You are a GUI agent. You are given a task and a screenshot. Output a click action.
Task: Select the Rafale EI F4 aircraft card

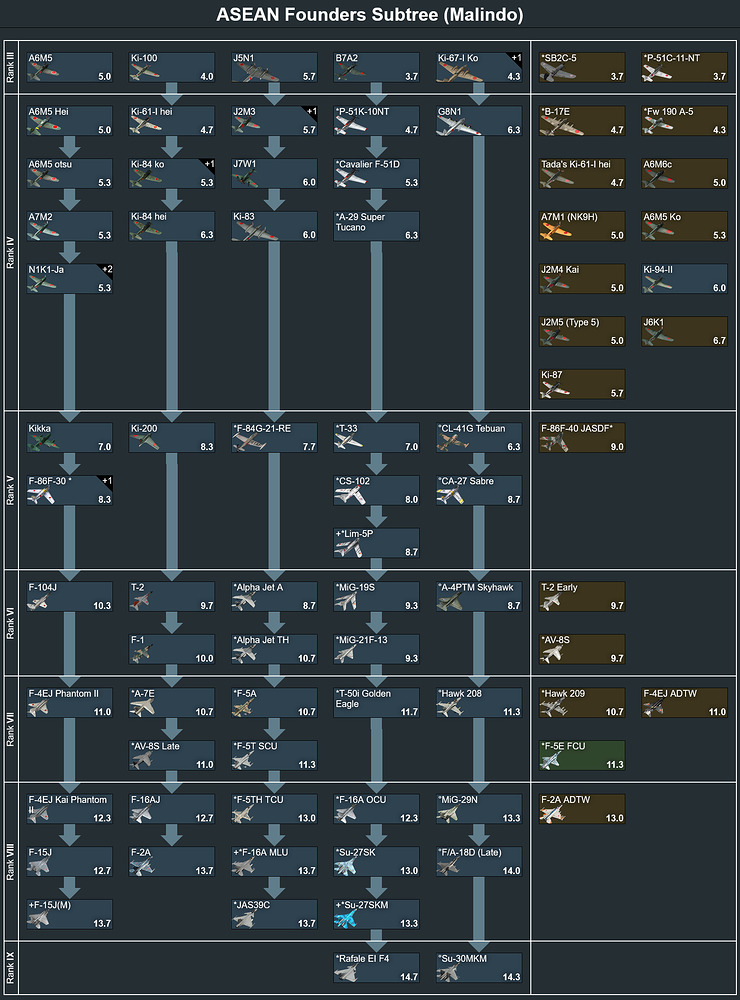coord(377,967)
